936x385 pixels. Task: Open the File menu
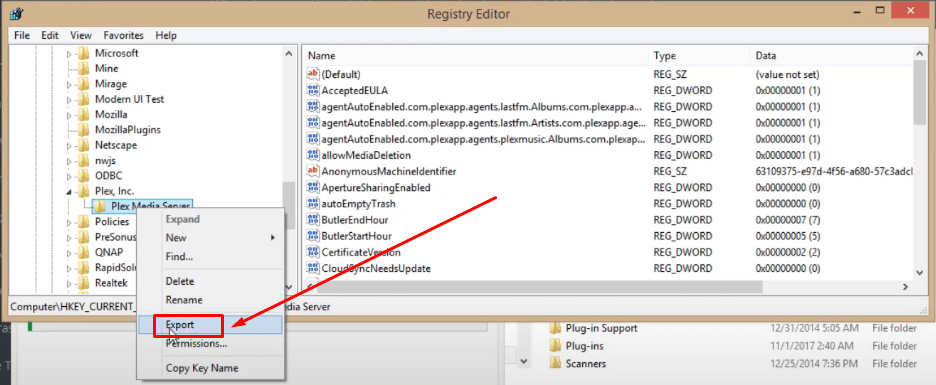[21, 35]
